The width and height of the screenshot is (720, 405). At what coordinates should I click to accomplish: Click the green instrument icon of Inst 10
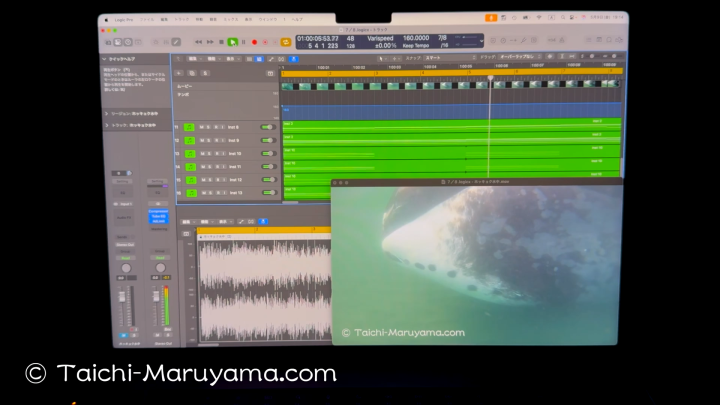pos(190,153)
